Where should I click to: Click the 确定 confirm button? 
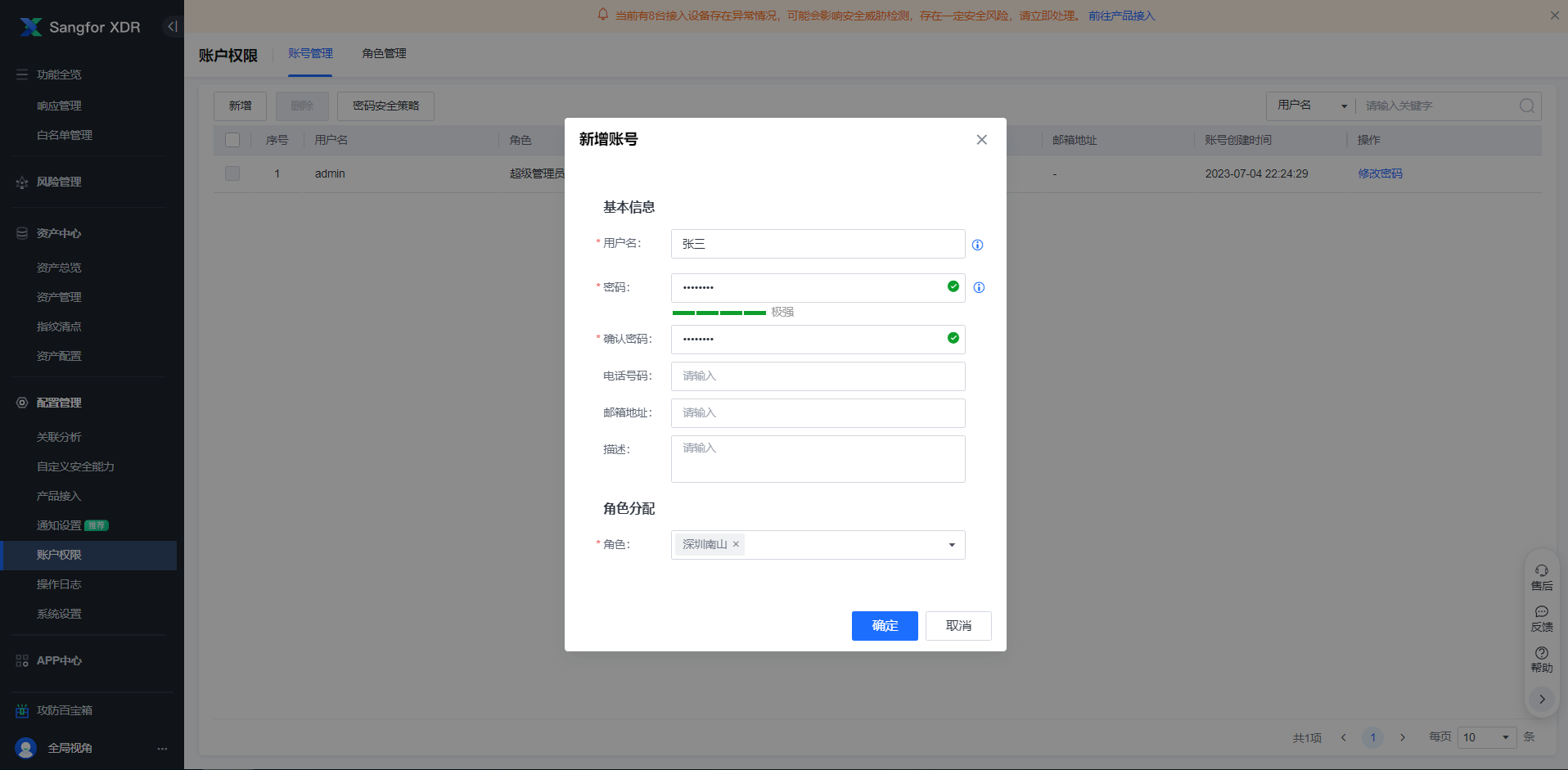pyautogui.click(x=885, y=626)
